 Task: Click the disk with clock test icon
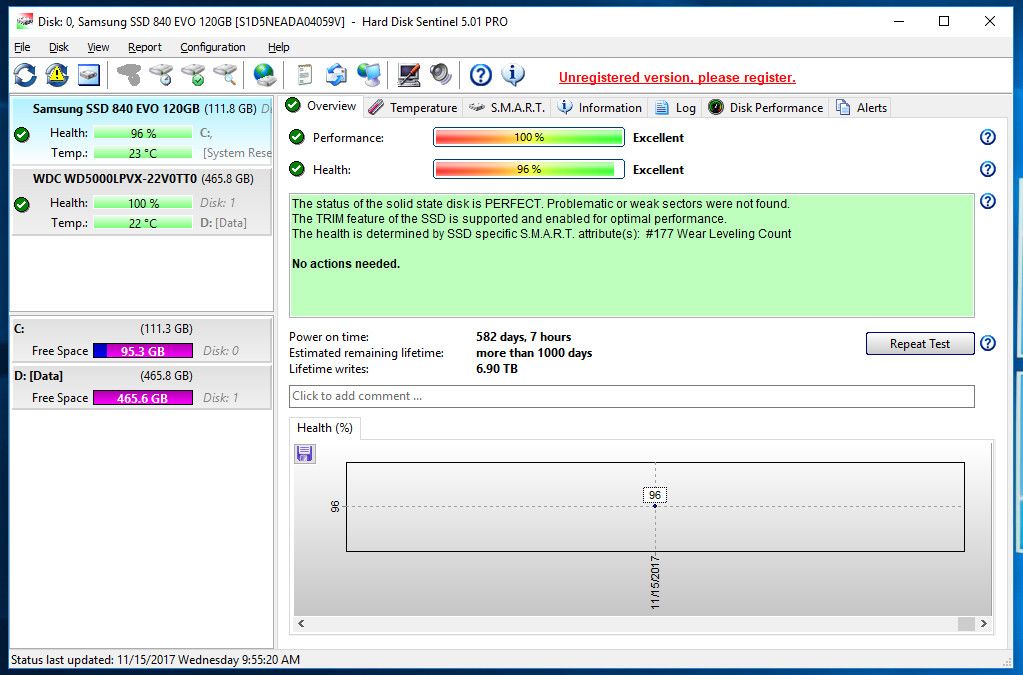click(161, 75)
